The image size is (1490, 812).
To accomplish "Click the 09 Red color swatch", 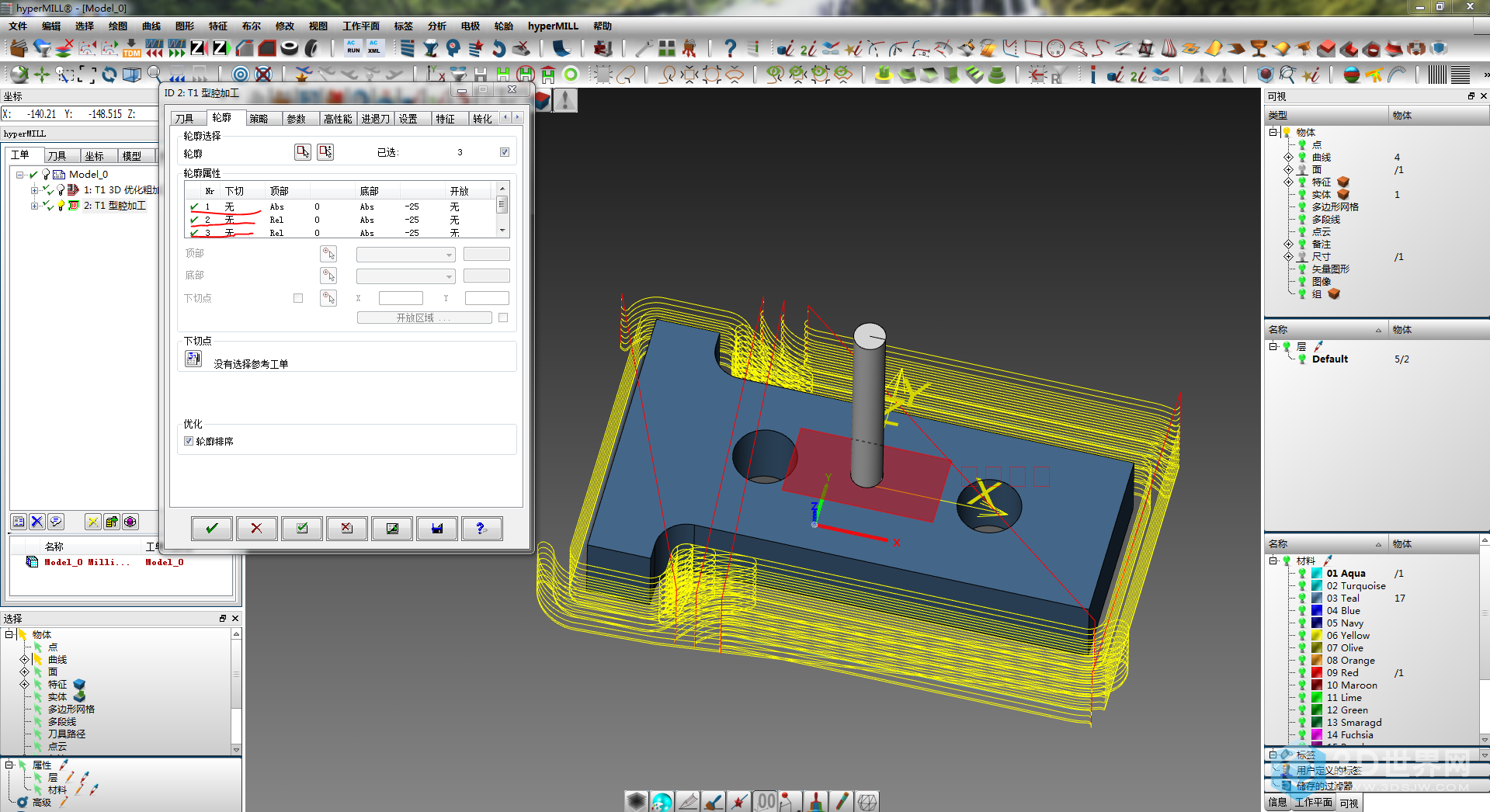I will coord(1317,673).
